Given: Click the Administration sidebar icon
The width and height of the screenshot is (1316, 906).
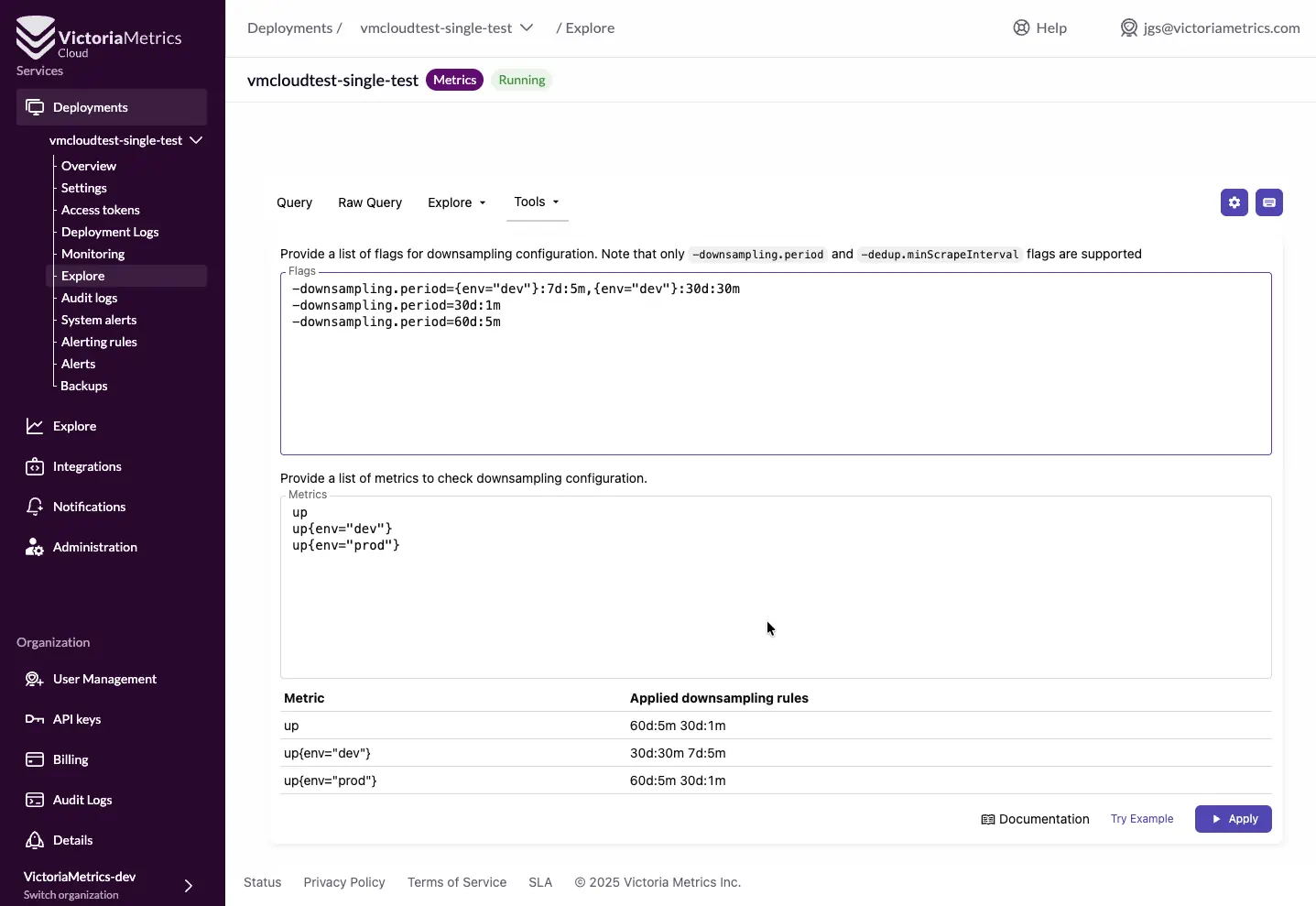Looking at the screenshot, I should (35, 547).
